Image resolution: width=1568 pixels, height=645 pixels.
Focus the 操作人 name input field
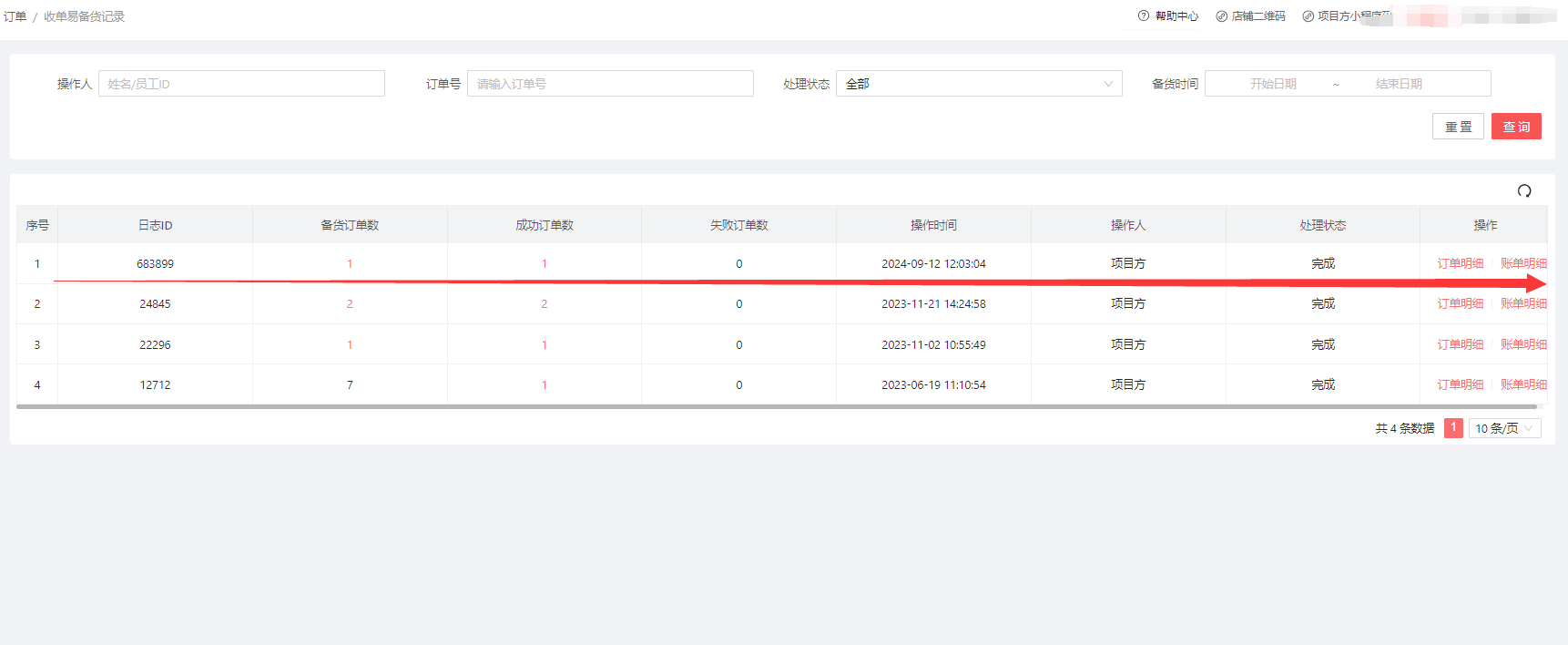point(241,84)
